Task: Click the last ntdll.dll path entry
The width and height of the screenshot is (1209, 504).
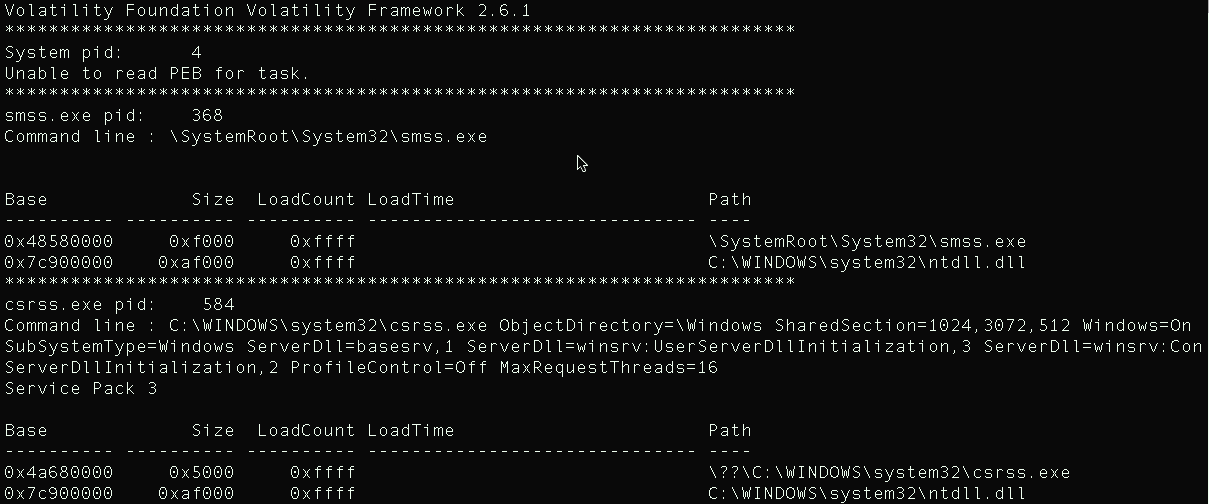Action: (867, 493)
